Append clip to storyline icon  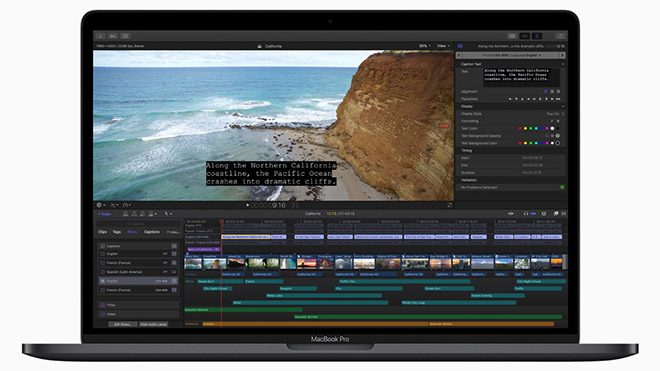pos(142,214)
